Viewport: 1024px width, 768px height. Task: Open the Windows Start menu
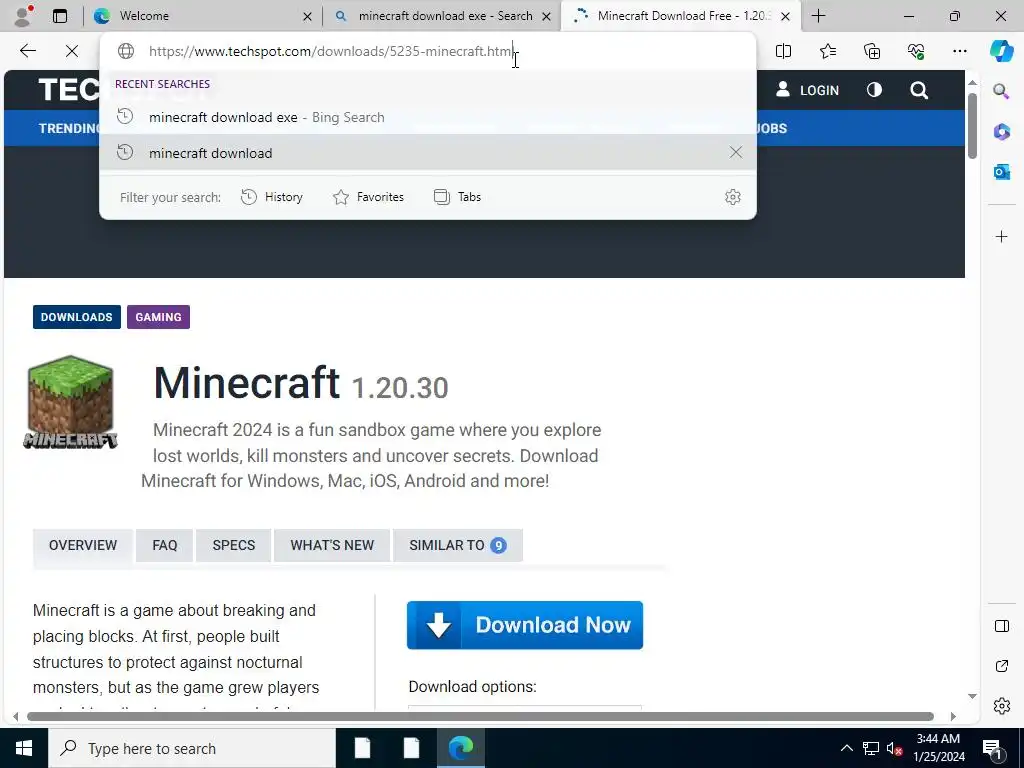pos(24,748)
